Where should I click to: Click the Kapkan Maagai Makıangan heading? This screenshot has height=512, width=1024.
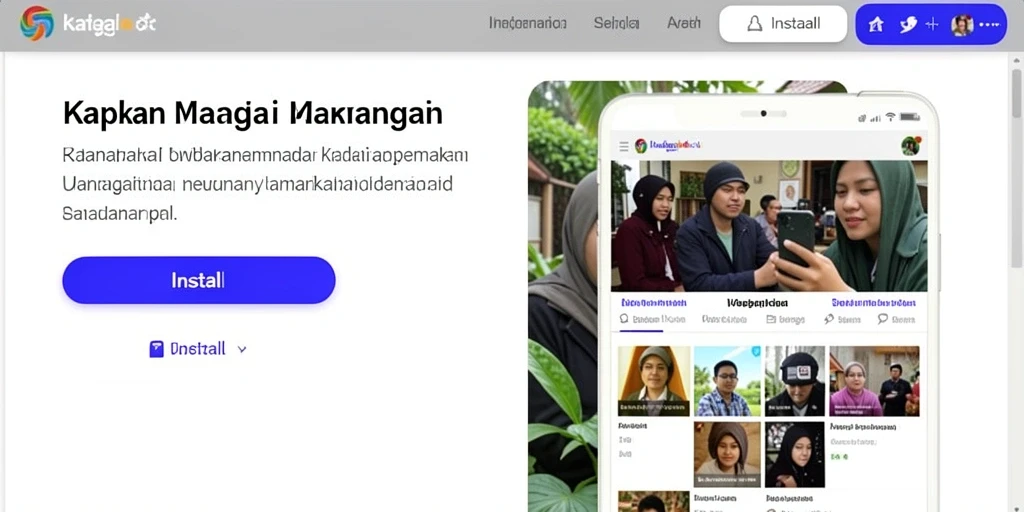click(x=253, y=114)
